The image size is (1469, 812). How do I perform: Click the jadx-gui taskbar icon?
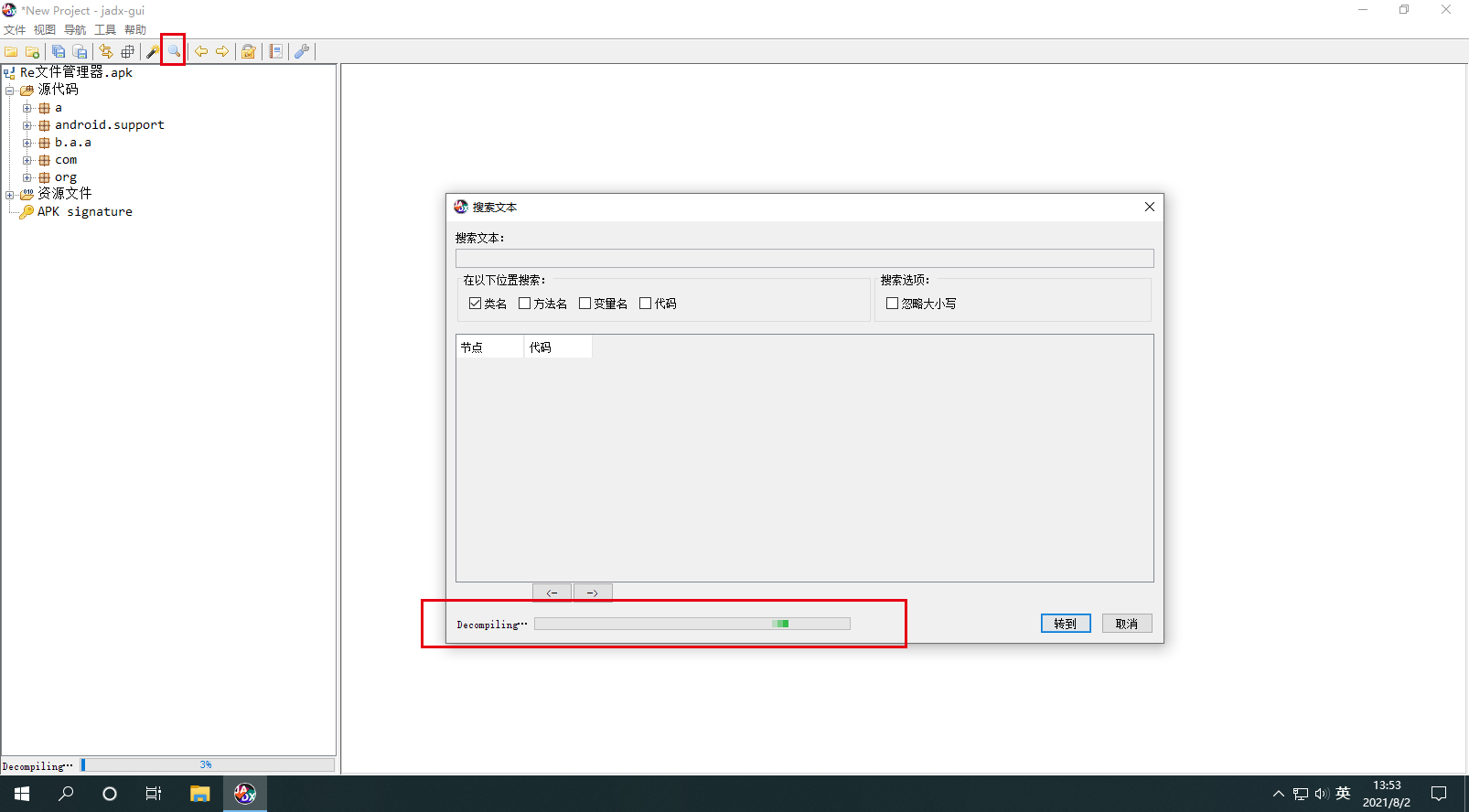[x=245, y=794]
